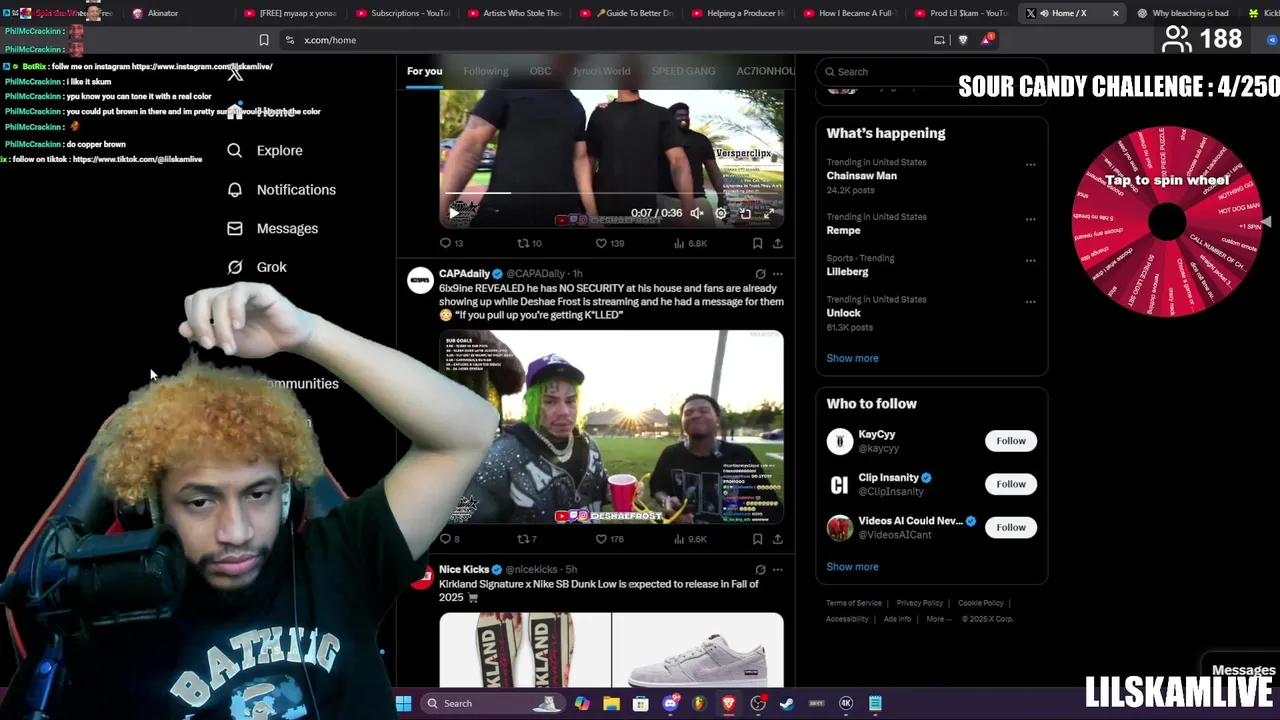
Task: Open the 6ix9ine video thumbnail
Action: [611, 427]
